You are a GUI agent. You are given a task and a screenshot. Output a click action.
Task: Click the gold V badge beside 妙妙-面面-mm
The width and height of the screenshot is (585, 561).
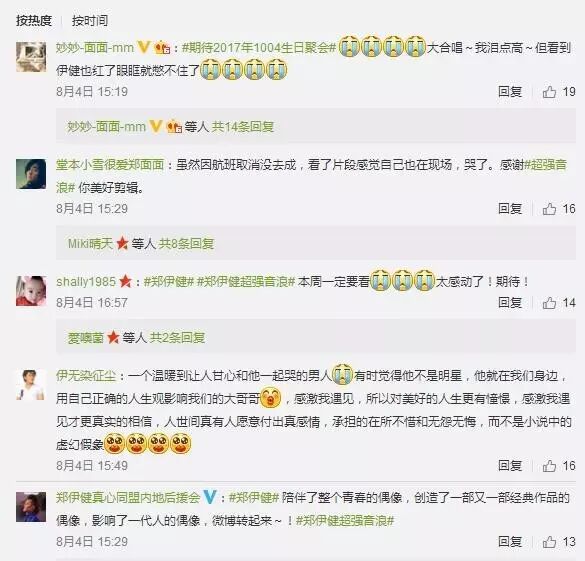[x=144, y=47]
